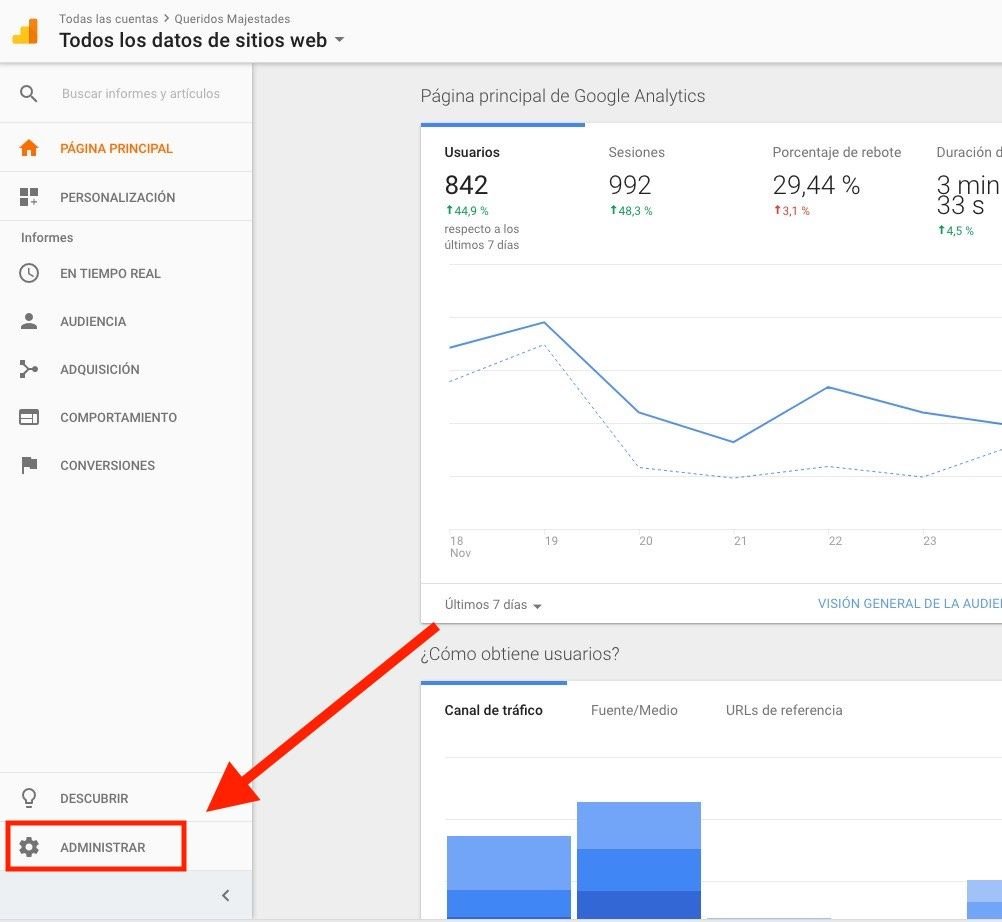Click the Todas las cuentas breadcrumb
This screenshot has height=922, width=1002.
coord(109,19)
